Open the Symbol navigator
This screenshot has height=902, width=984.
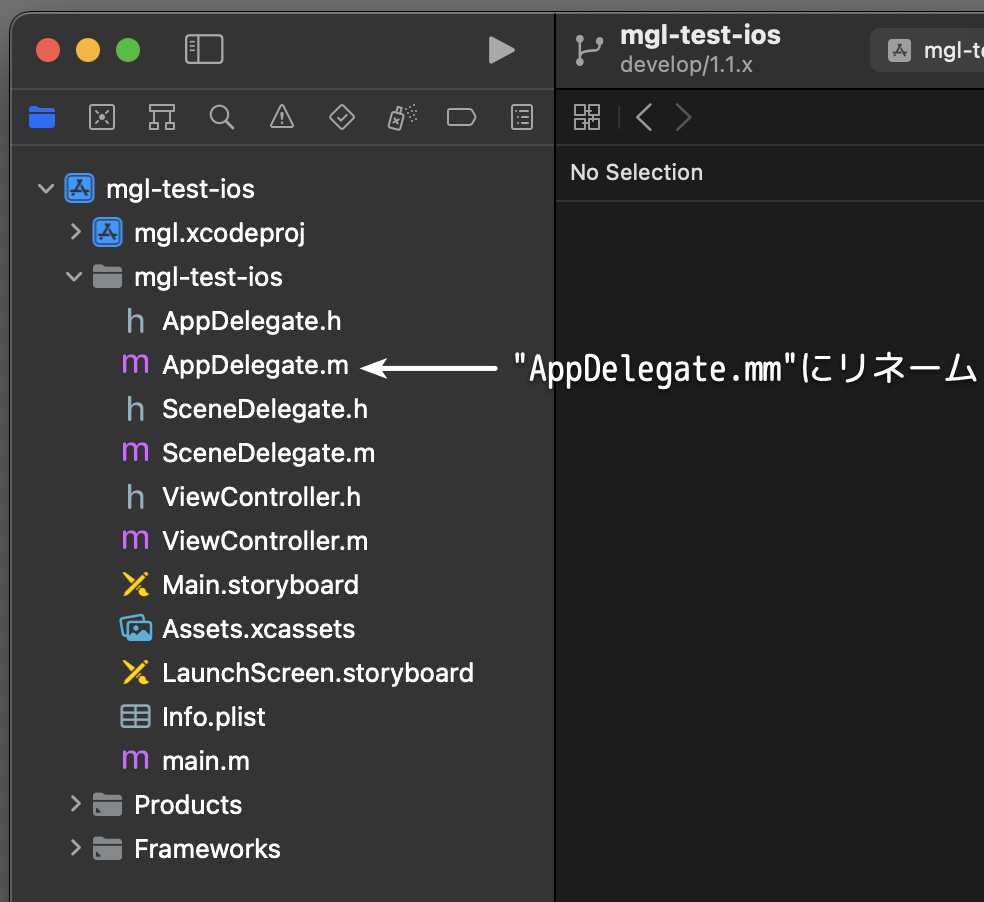pyautogui.click(x=162, y=117)
